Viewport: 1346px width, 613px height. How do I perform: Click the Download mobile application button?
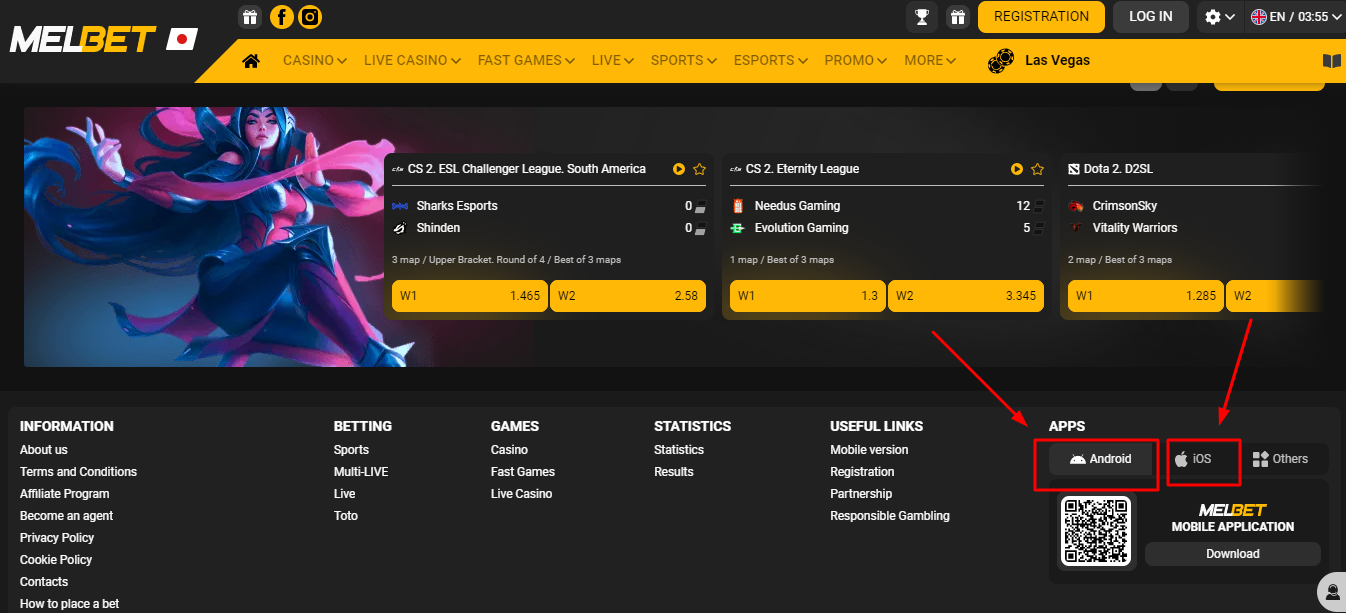[x=1232, y=554]
